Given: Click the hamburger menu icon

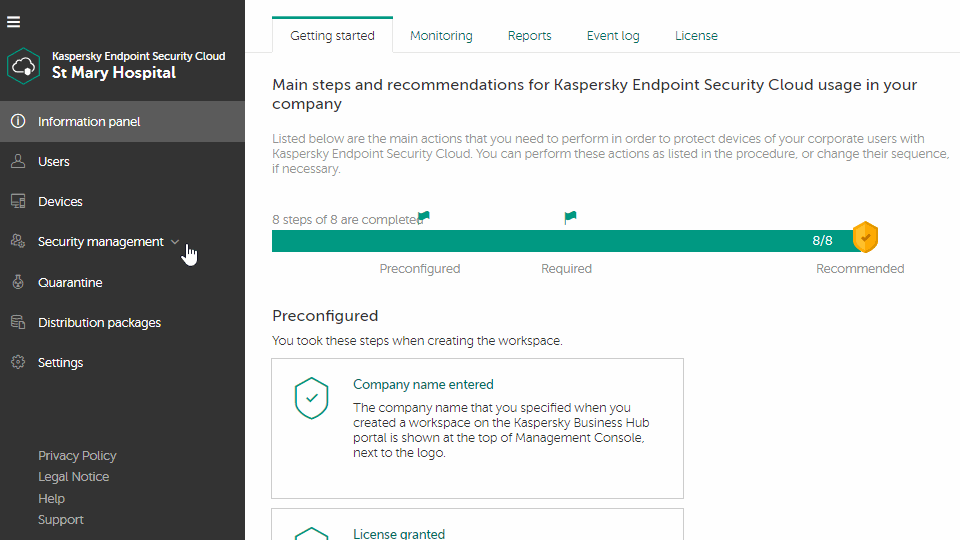Looking at the screenshot, I should point(13,22).
